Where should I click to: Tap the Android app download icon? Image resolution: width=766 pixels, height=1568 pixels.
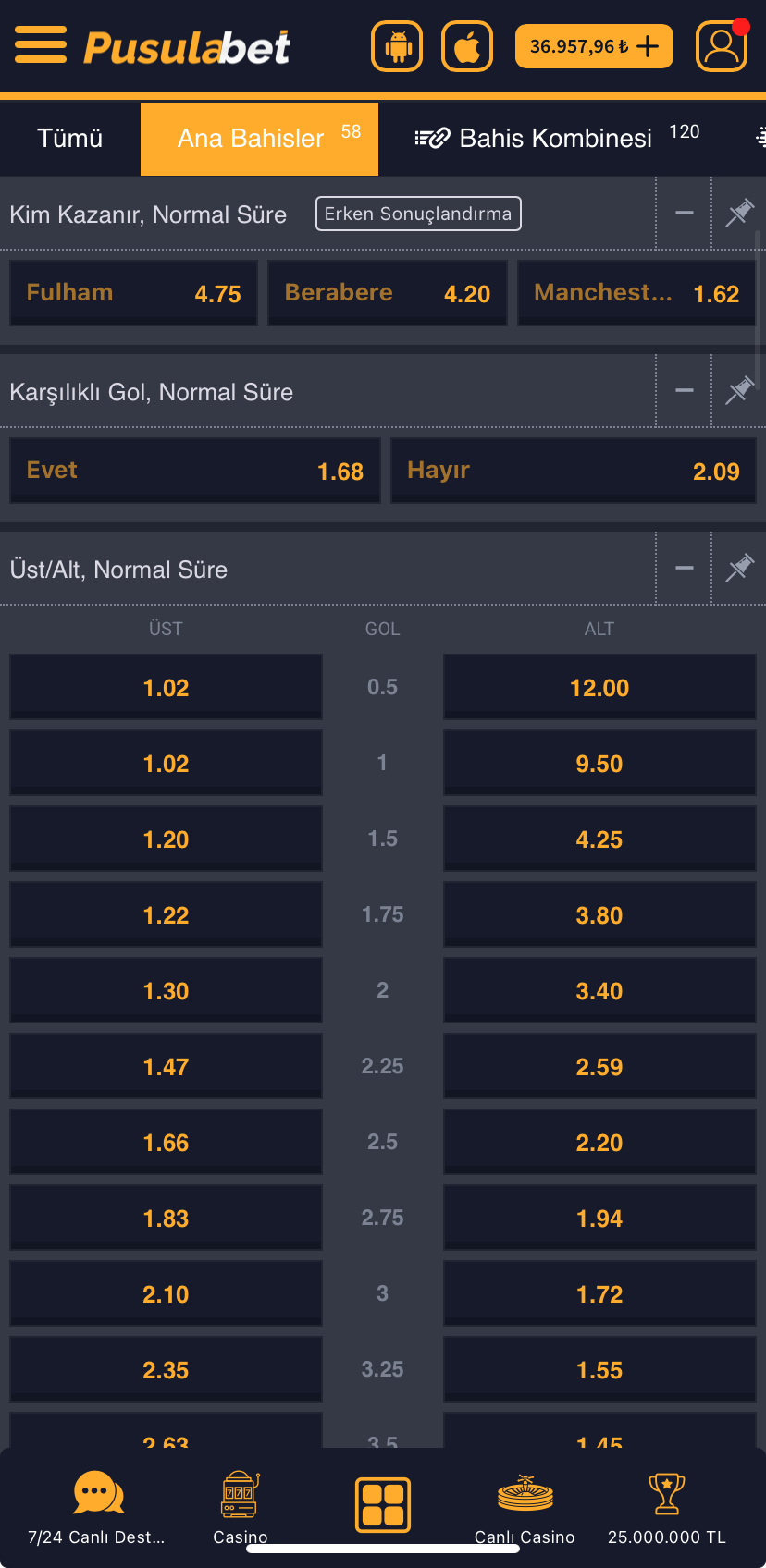[x=397, y=46]
